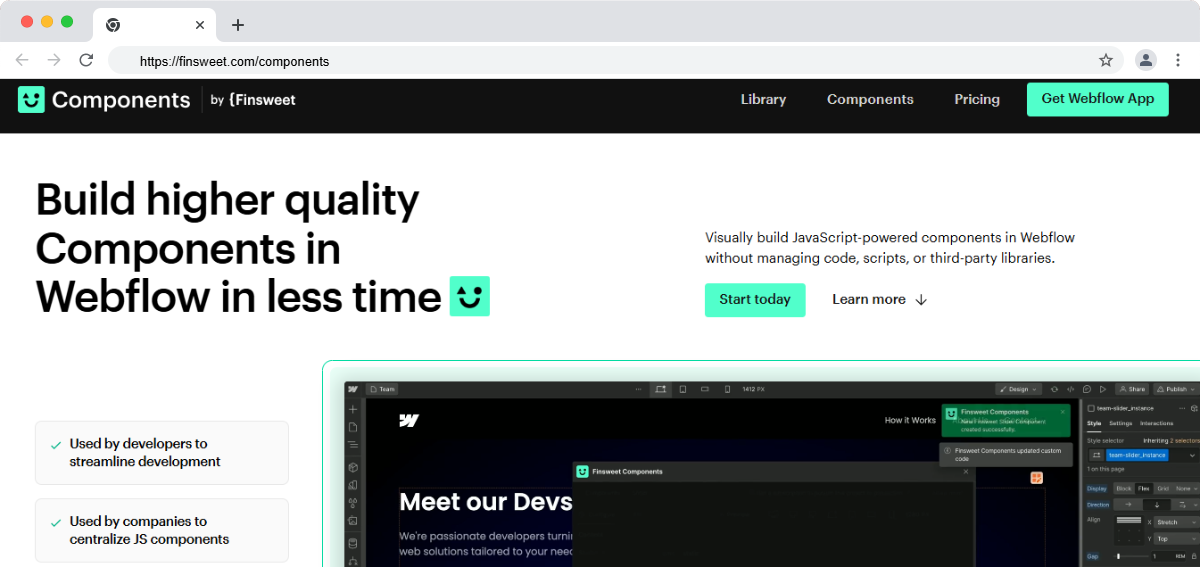Click the 'Finsweet Components updated custom code' notification
This screenshot has height=567, width=1200.
(x=1006, y=454)
